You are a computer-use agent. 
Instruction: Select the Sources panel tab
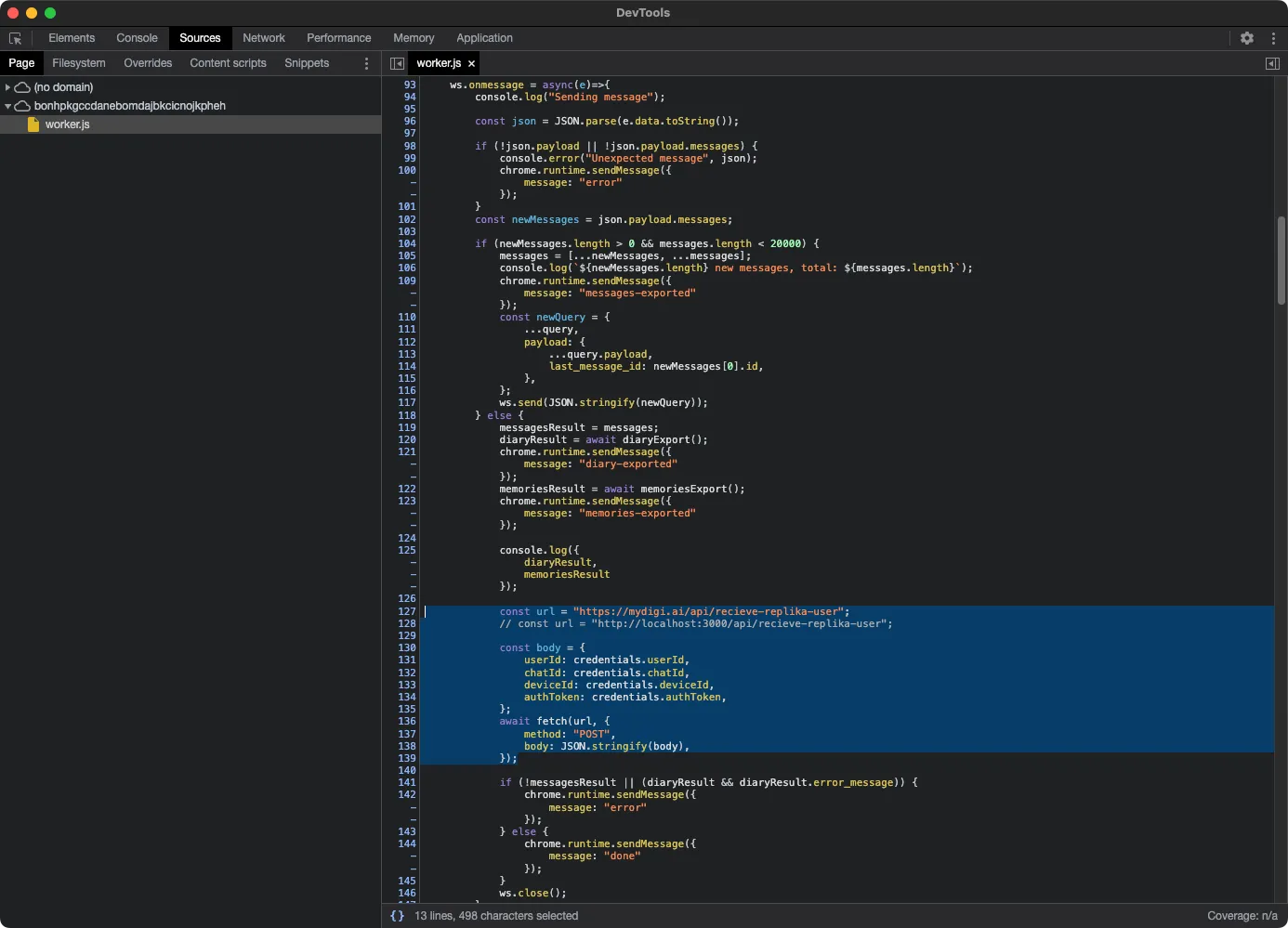pos(200,38)
